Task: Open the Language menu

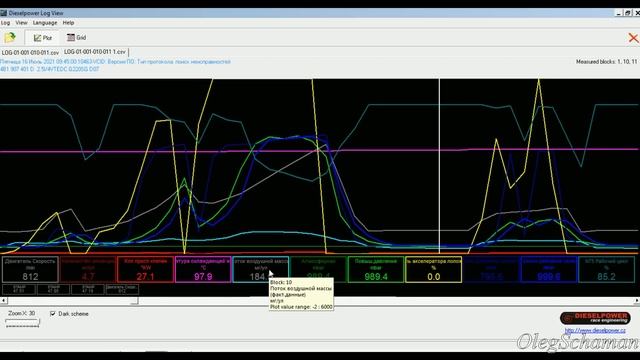Action: coord(45,23)
